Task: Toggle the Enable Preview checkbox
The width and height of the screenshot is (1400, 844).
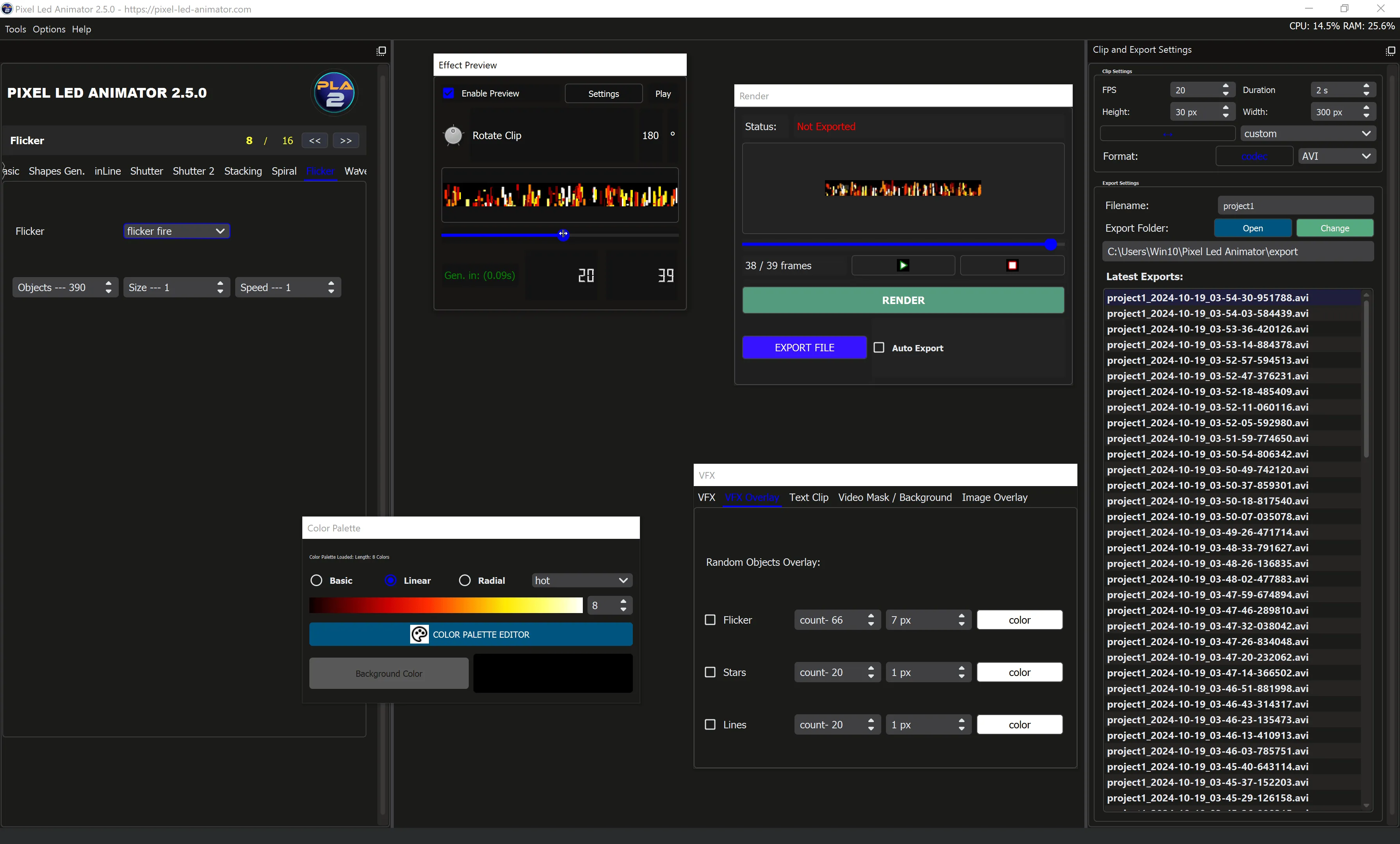Action: (449, 93)
